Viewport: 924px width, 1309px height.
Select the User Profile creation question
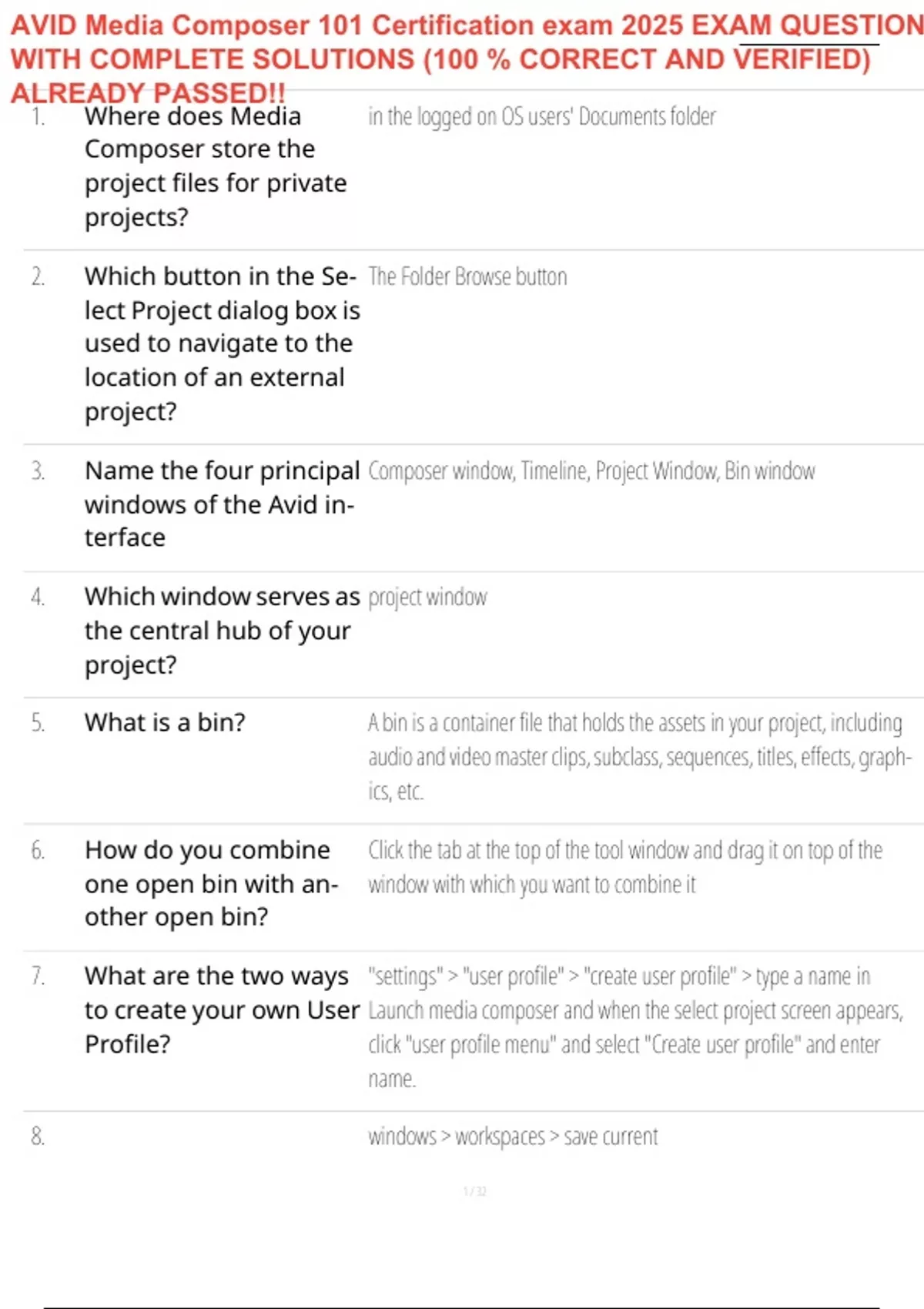pyautogui.click(x=222, y=1009)
